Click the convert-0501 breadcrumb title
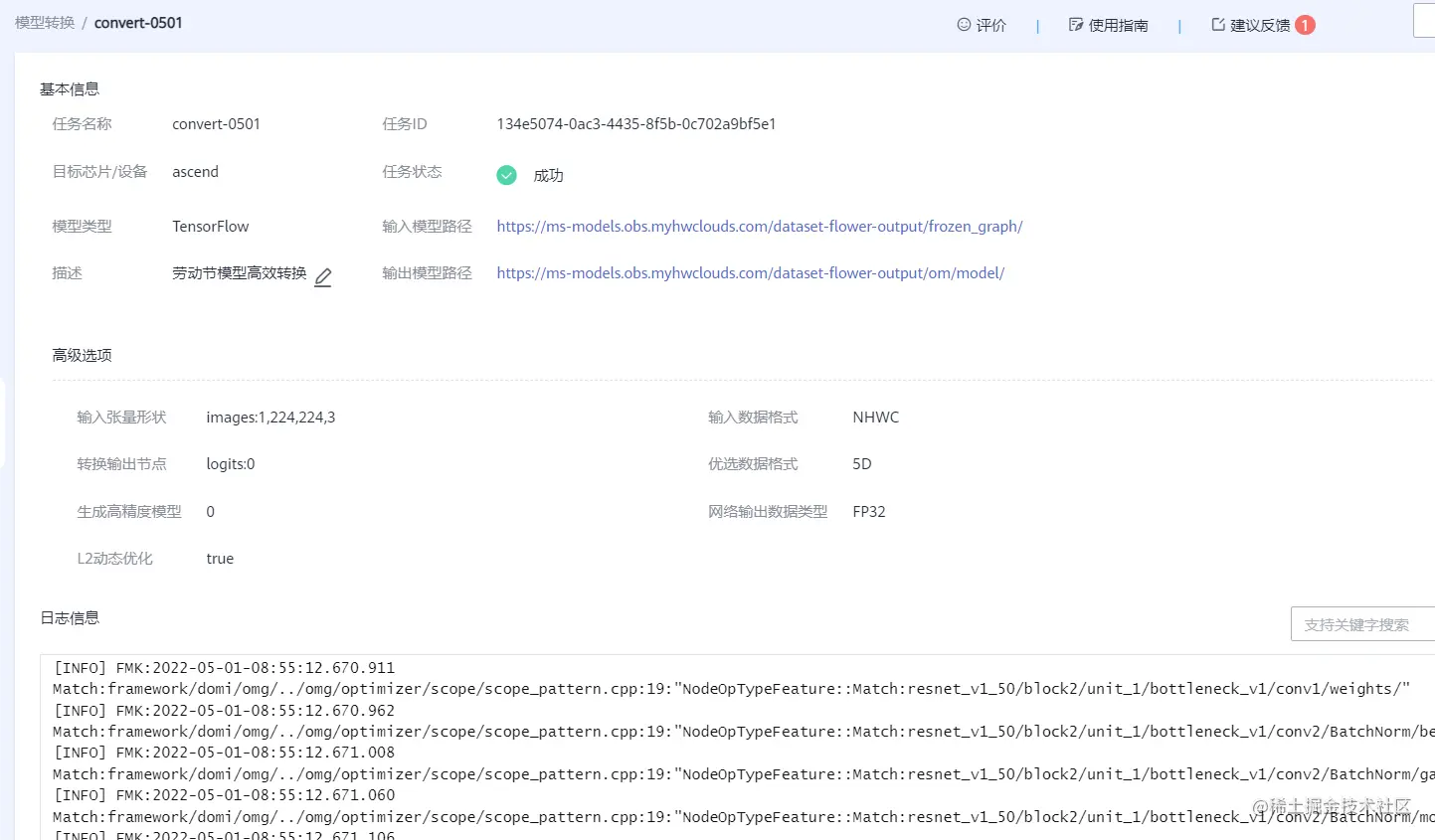Screen dimensions: 1435x840 tap(138, 23)
